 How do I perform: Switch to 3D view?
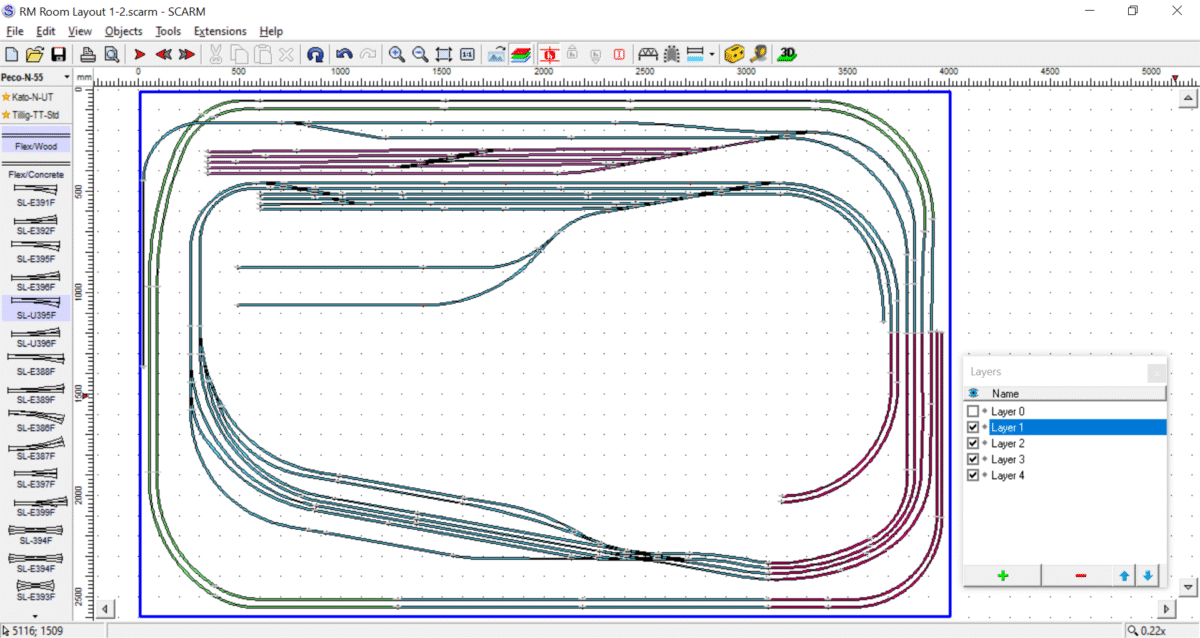(x=788, y=54)
